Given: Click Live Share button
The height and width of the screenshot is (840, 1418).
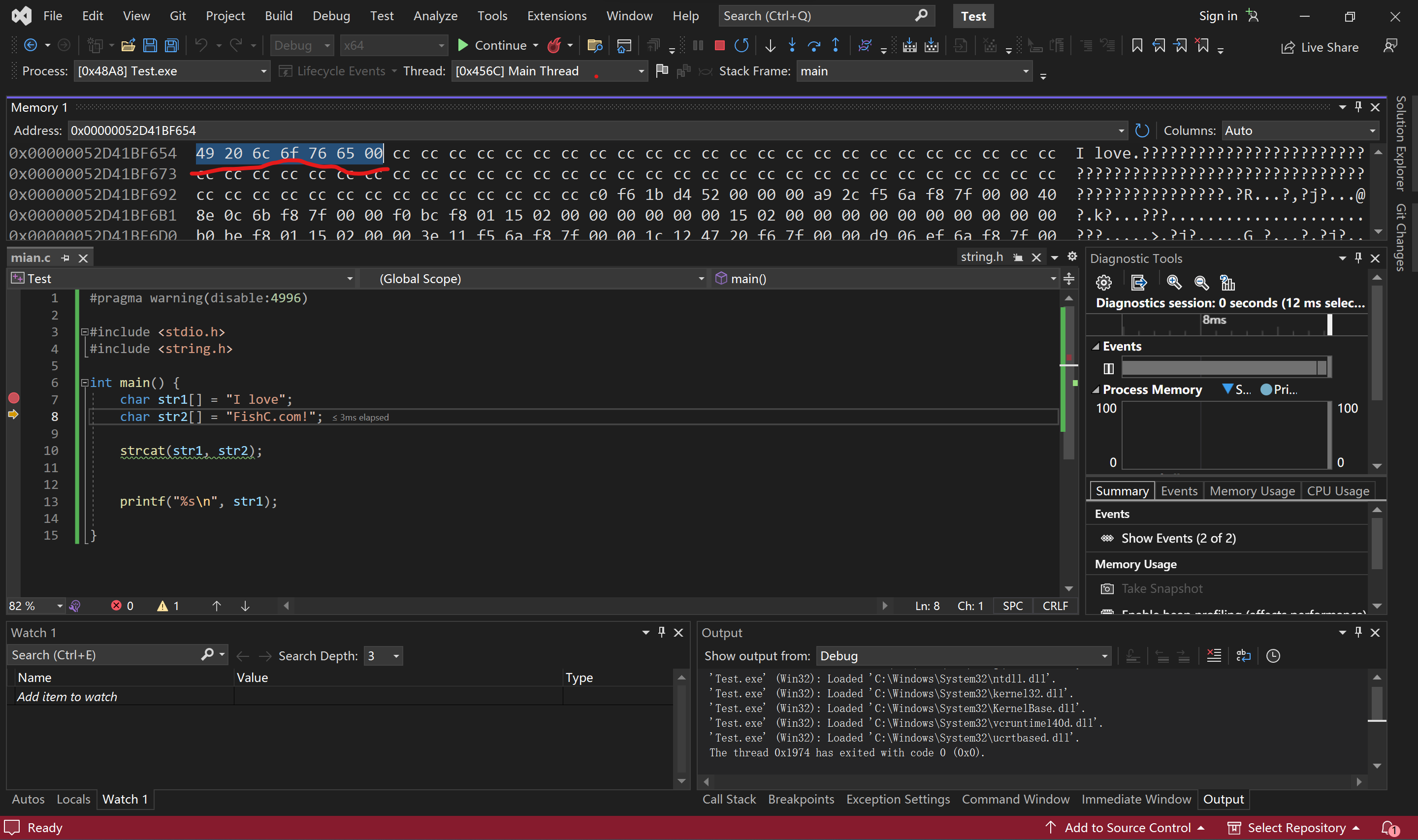Looking at the screenshot, I should coord(1319,47).
